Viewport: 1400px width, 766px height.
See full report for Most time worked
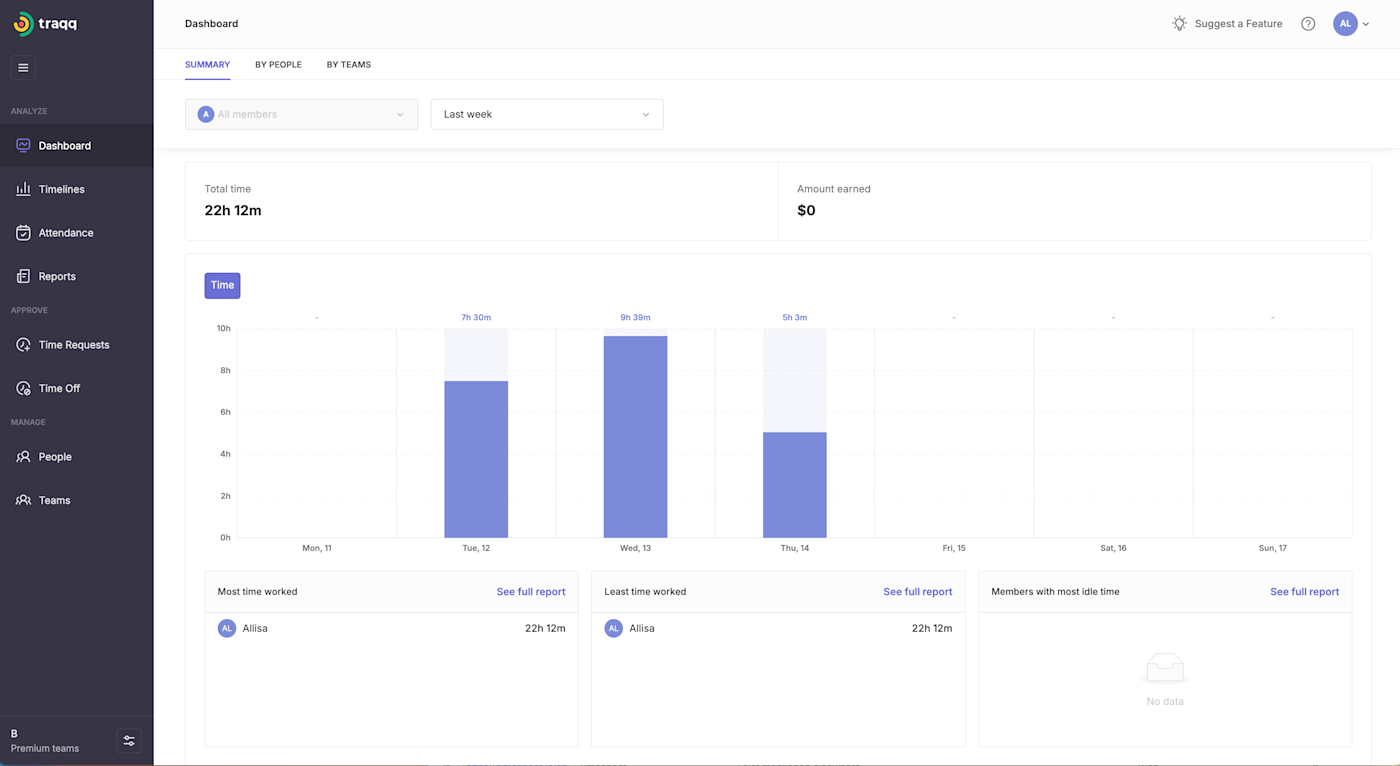531,592
